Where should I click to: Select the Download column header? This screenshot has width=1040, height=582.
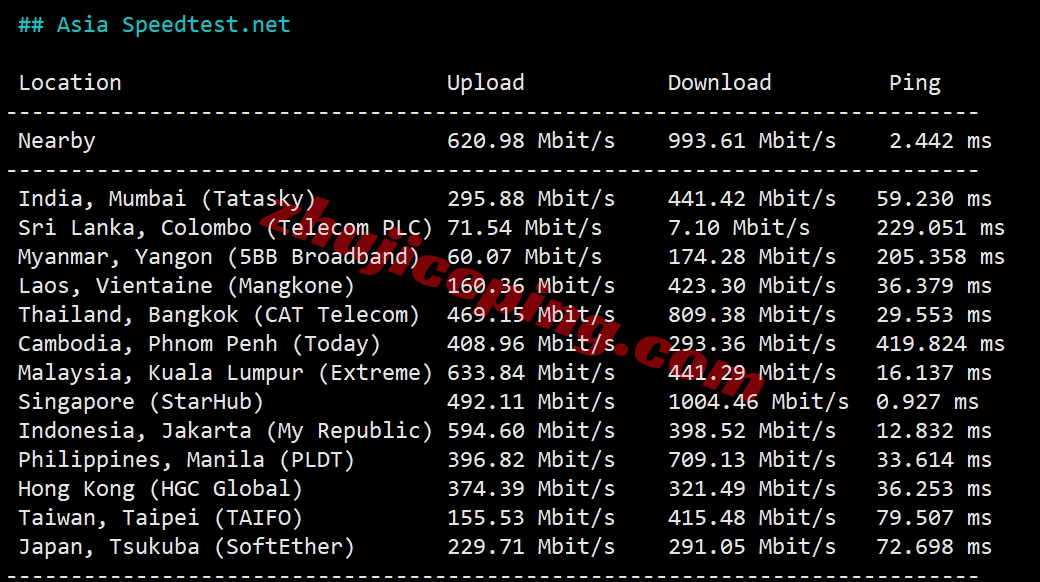(719, 83)
